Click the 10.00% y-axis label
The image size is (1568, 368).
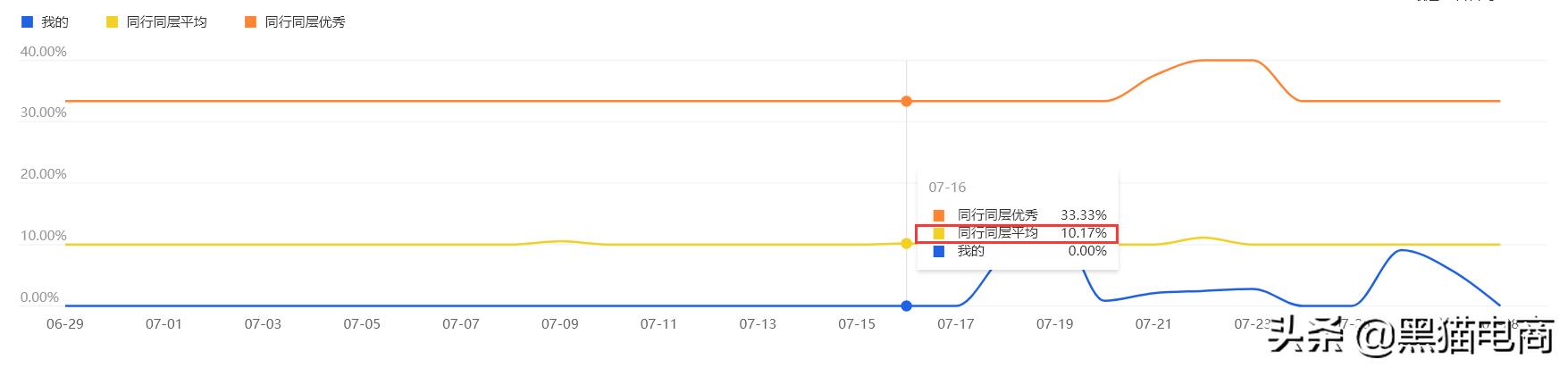point(43,236)
